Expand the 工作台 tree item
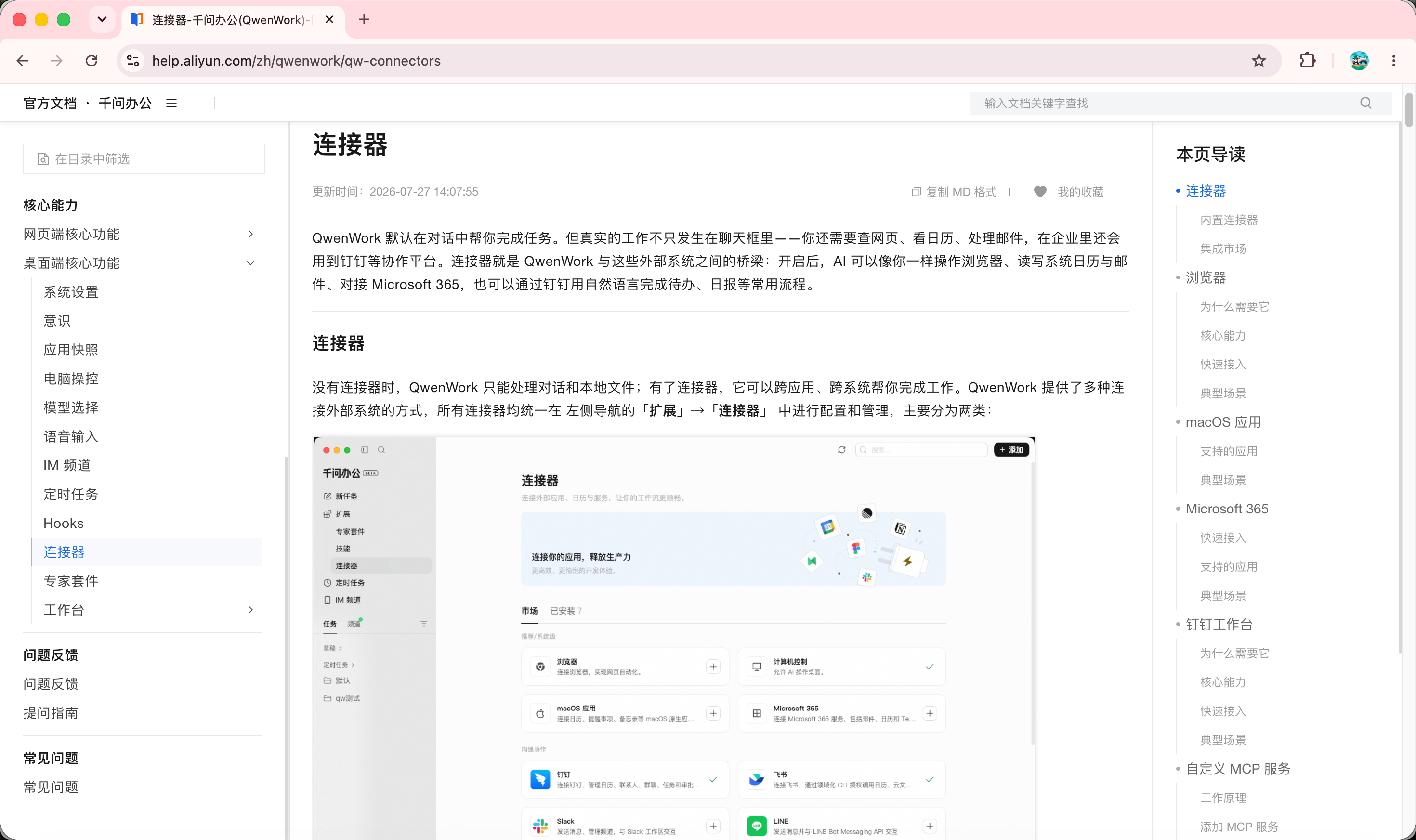The image size is (1416, 840). point(251,610)
